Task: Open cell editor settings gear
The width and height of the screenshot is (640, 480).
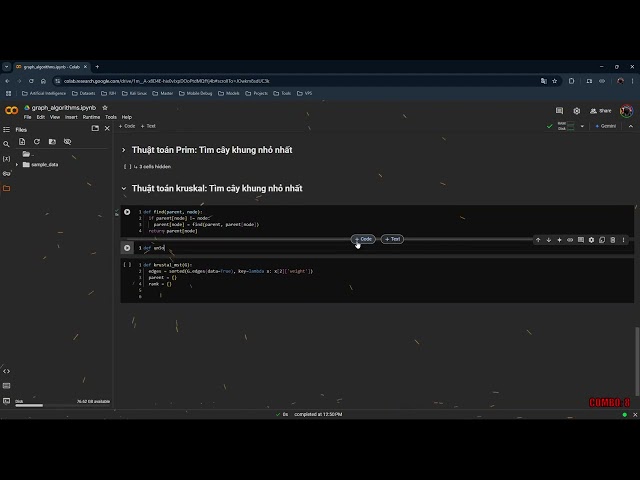Action: 591,240
